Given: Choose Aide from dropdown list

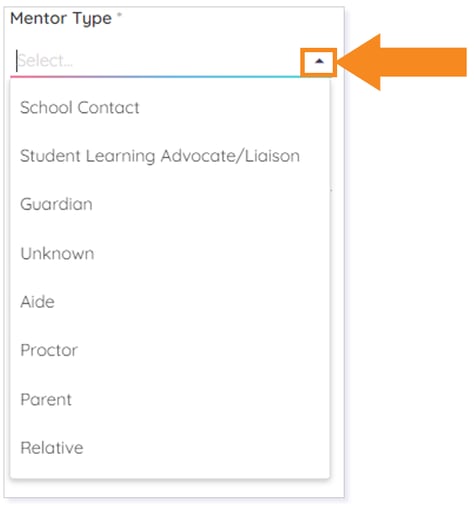Looking at the screenshot, I should pyautogui.click(x=170, y=302).
